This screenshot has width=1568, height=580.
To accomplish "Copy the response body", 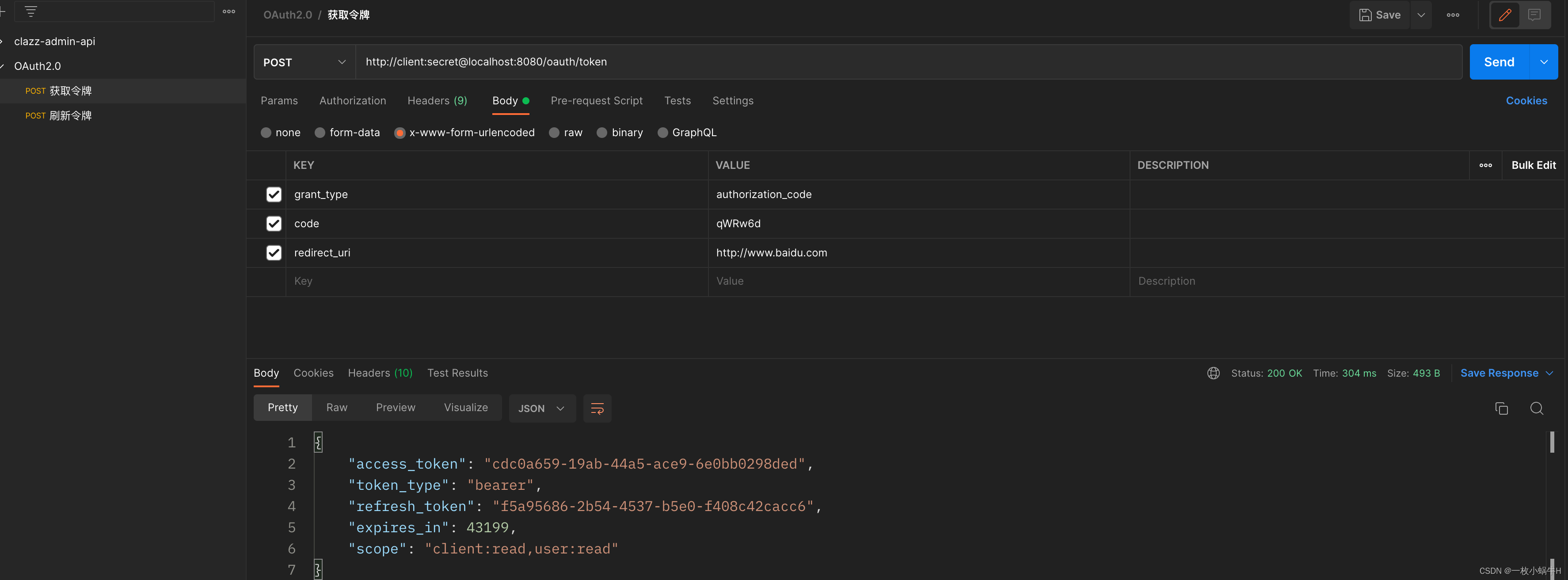I will click(1501, 408).
